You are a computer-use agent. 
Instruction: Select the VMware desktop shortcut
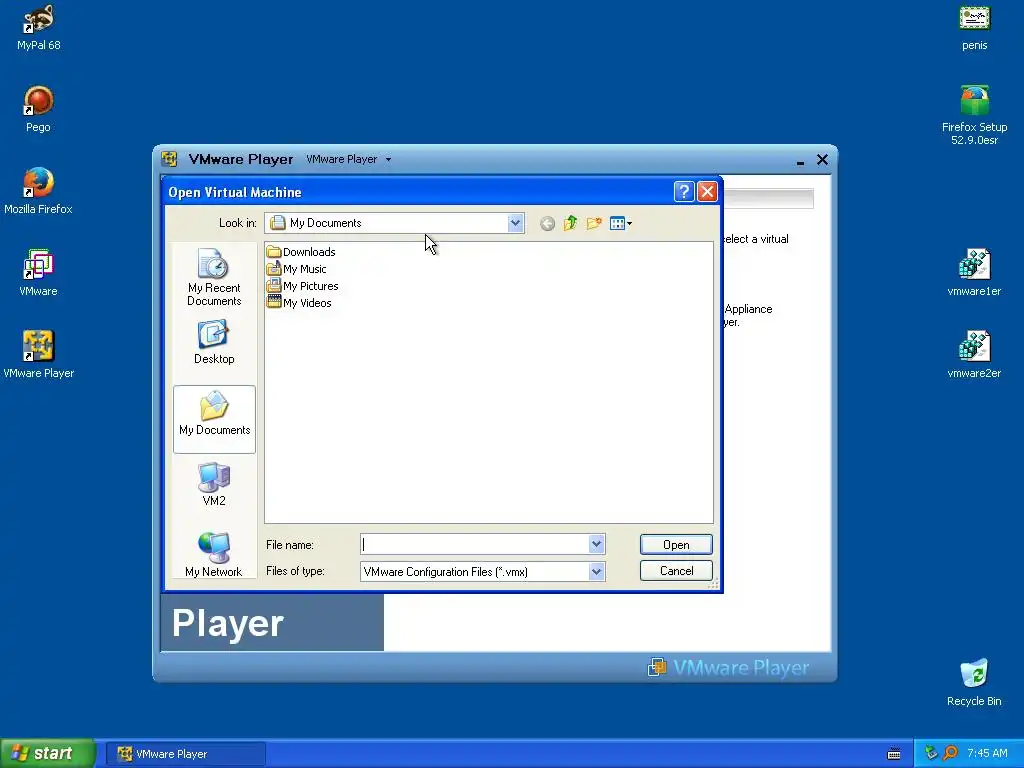point(39,273)
